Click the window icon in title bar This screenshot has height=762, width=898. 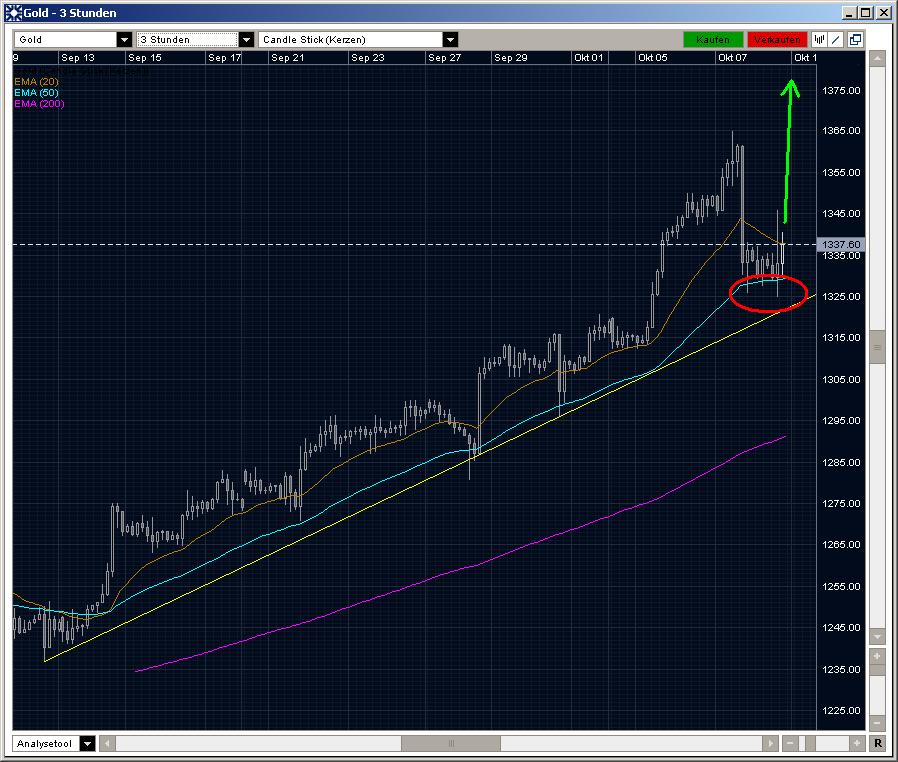coord(13,13)
